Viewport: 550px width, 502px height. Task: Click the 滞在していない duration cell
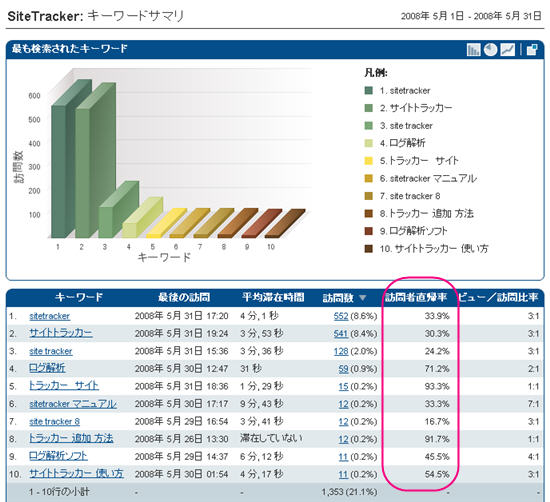271,438
